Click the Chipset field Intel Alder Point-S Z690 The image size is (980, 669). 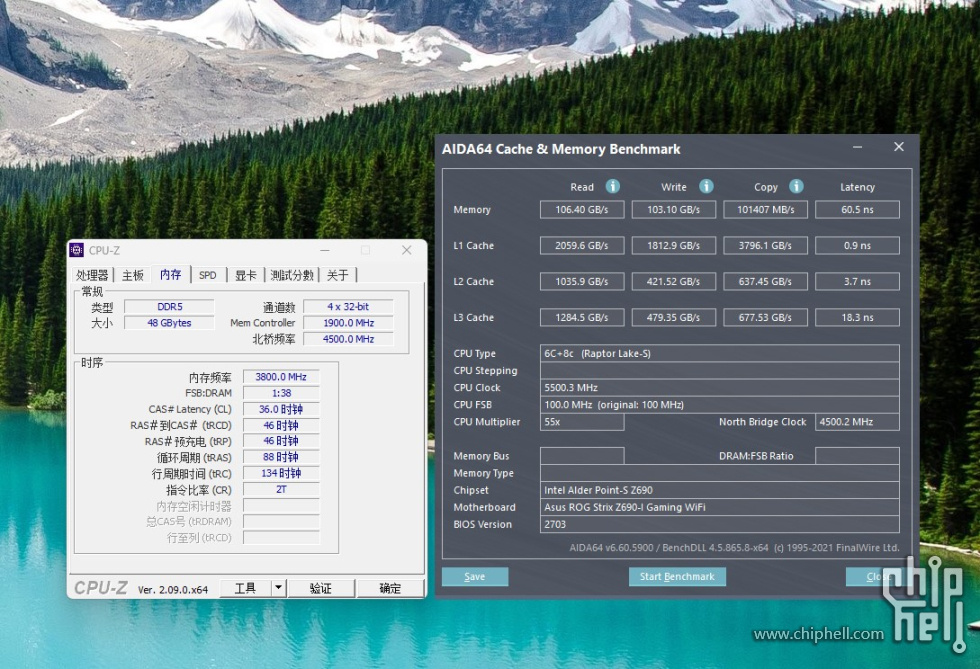[719, 490]
